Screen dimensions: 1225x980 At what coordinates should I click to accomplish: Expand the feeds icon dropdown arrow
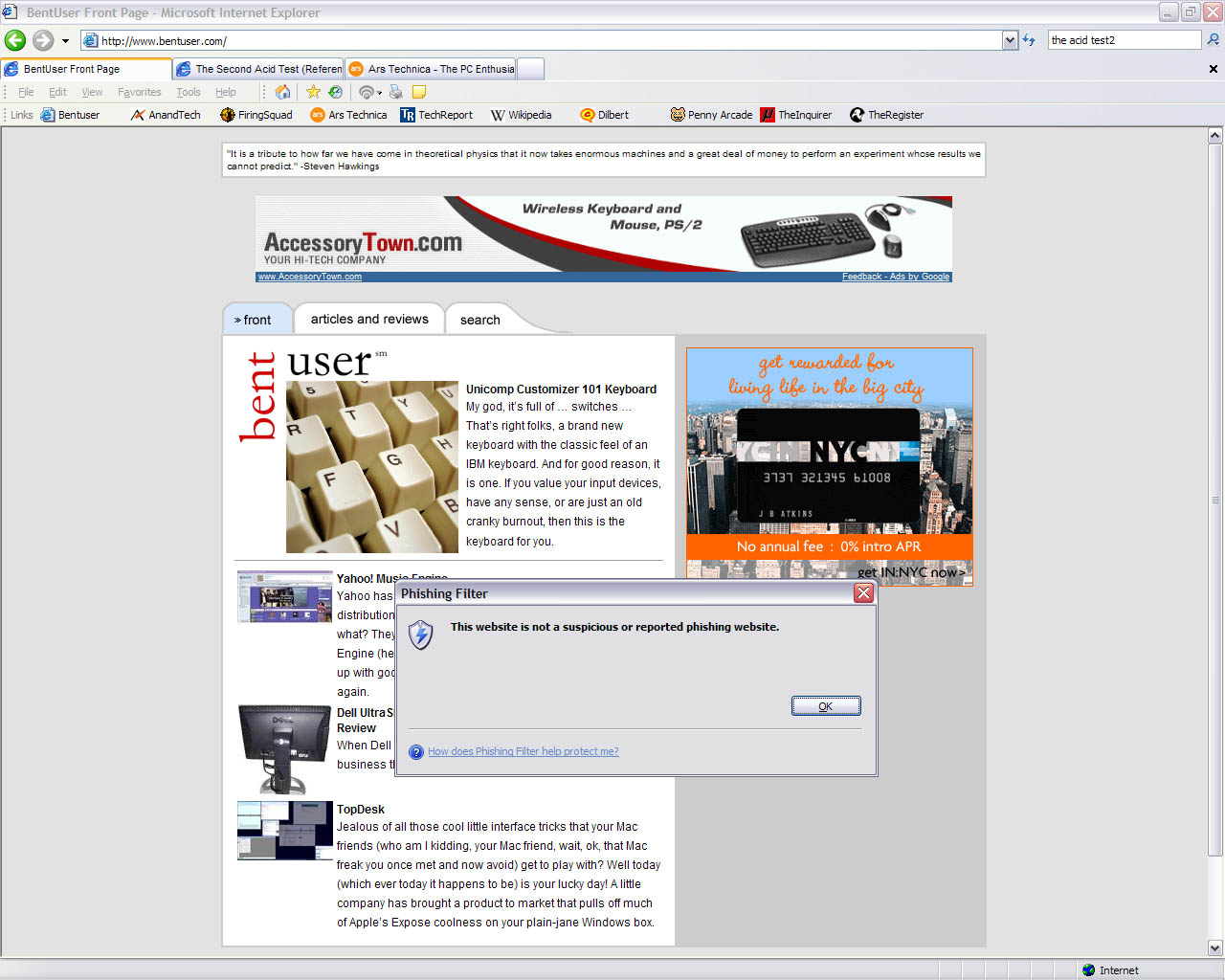click(x=379, y=93)
